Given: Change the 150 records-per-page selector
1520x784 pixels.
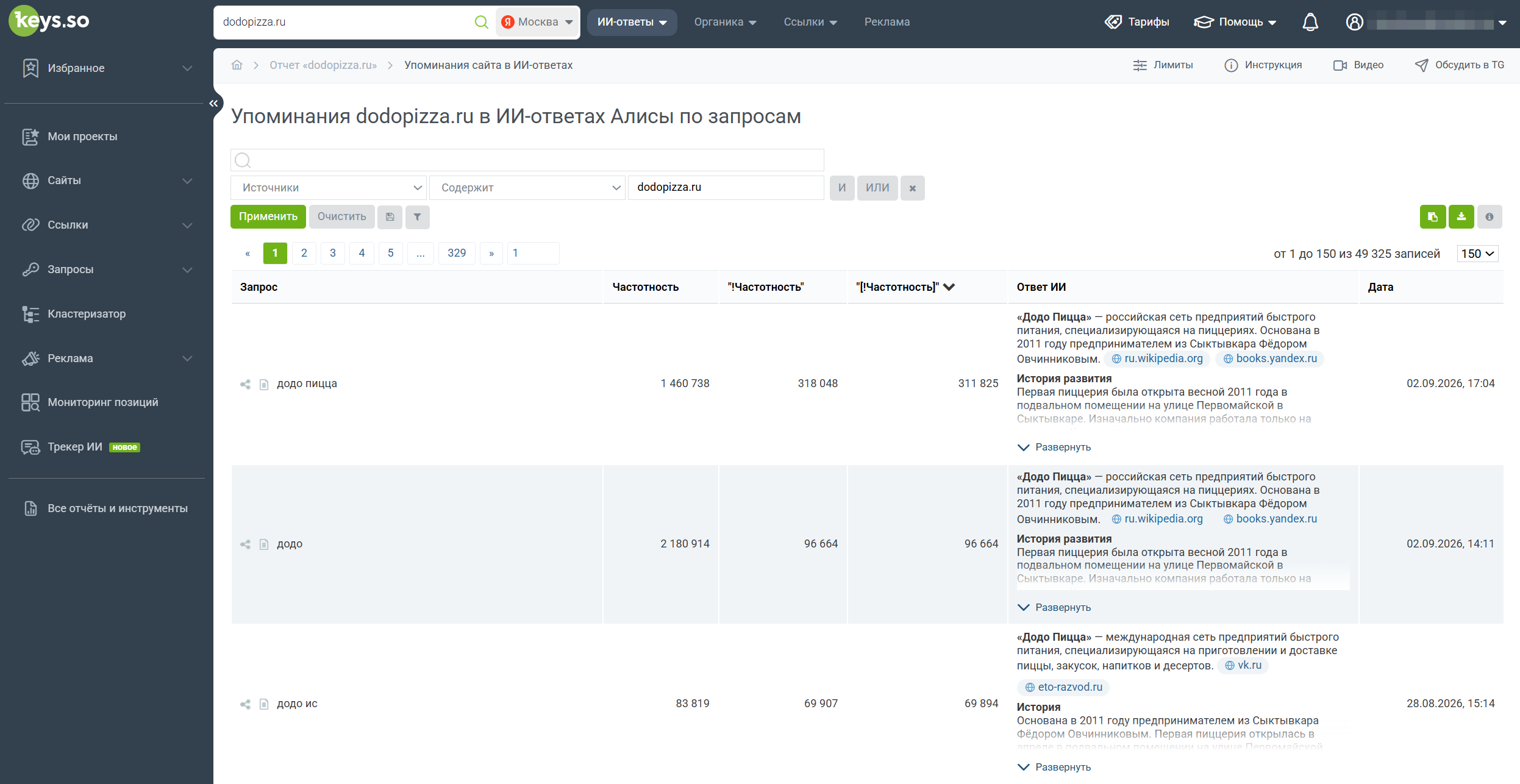Looking at the screenshot, I should point(1477,254).
